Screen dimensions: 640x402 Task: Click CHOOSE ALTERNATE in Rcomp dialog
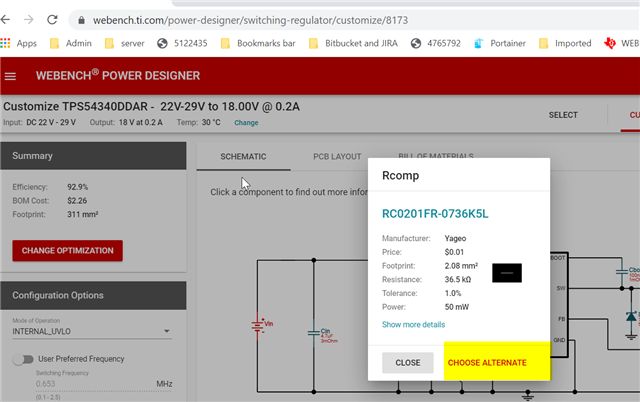coord(487,362)
